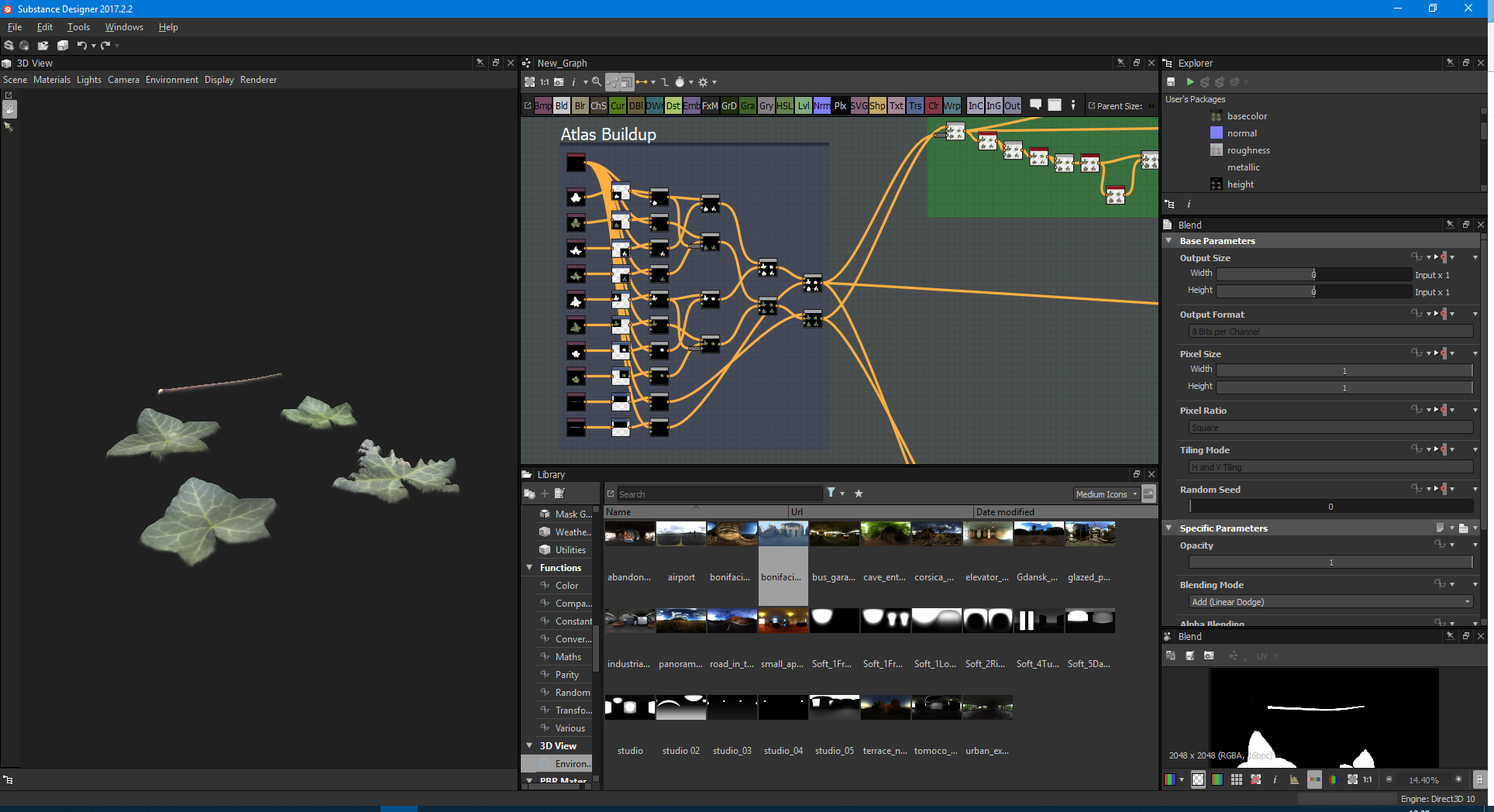Click the Nrm normal node shortcut
This screenshot has width=1494, height=812.
(x=821, y=106)
